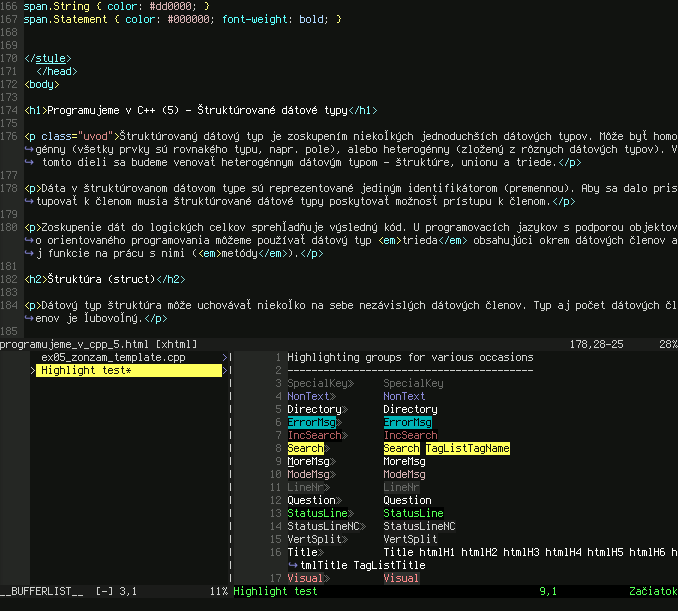
Task: Click 'Highlighting groups for various occasions' title
Action: click(x=410, y=357)
